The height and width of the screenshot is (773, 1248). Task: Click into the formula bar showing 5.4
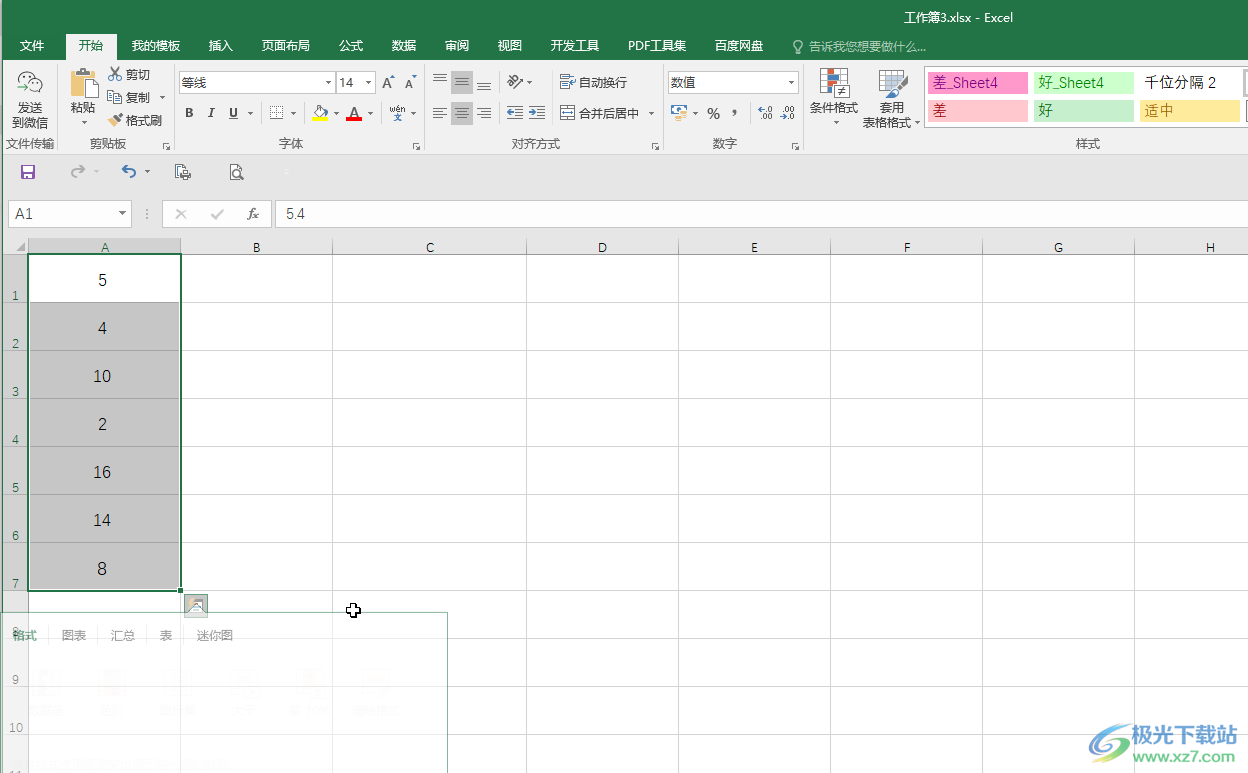760,214
